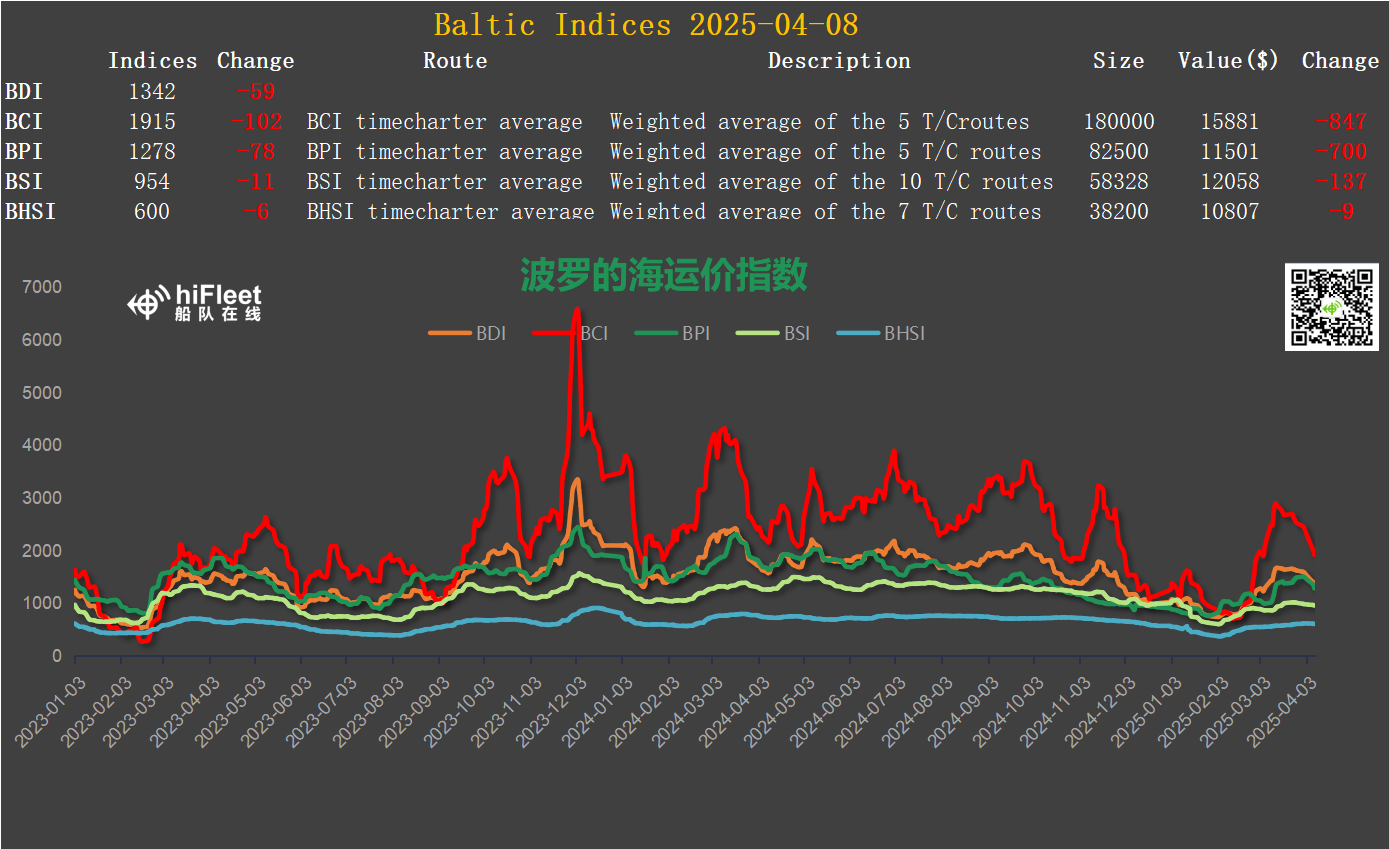This screenshot has width=1389, height=849.
Task: Hide the BPI series via legend
Action: [674, 333]
